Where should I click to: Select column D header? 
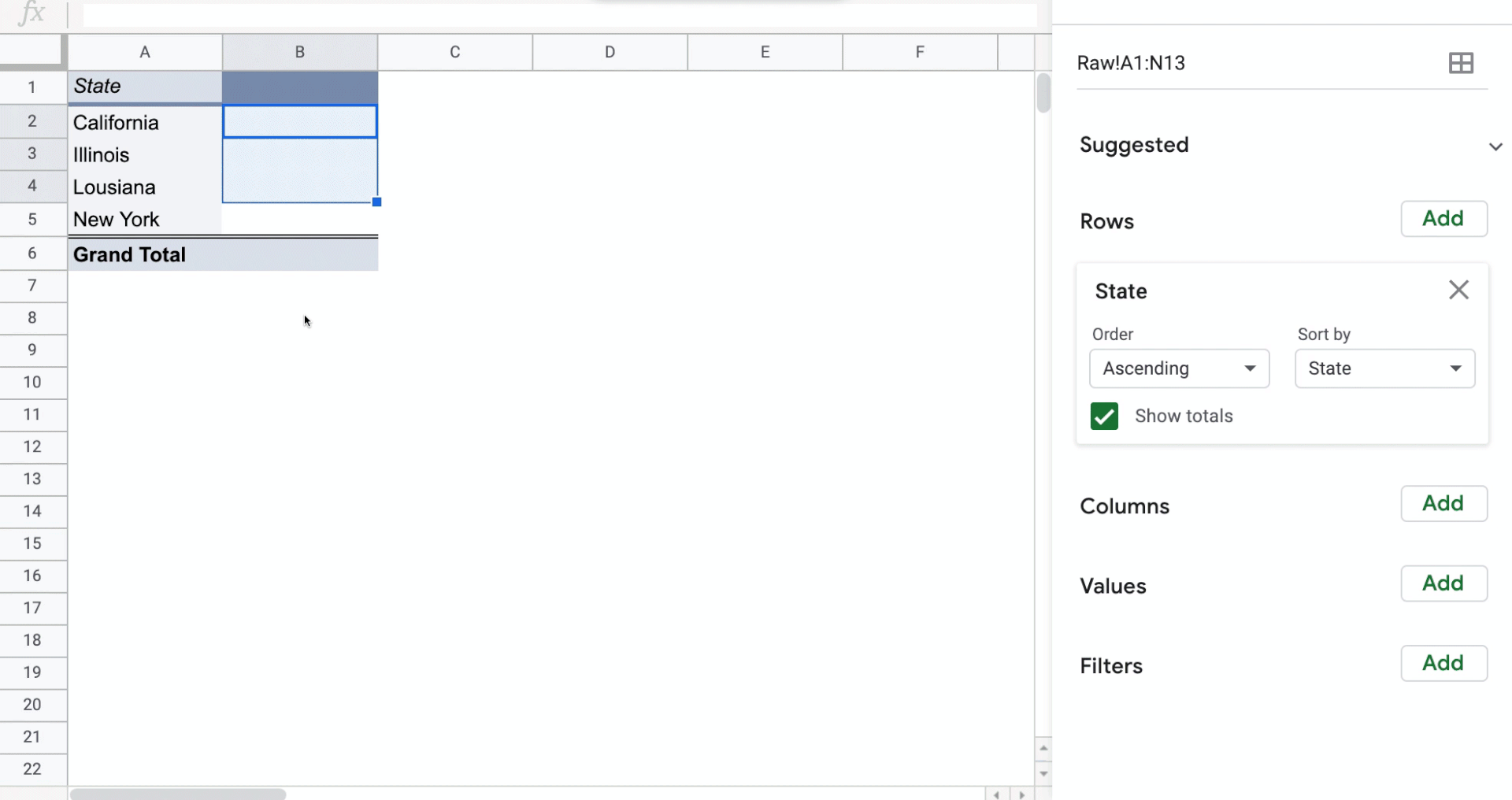[x=610, y=52]
